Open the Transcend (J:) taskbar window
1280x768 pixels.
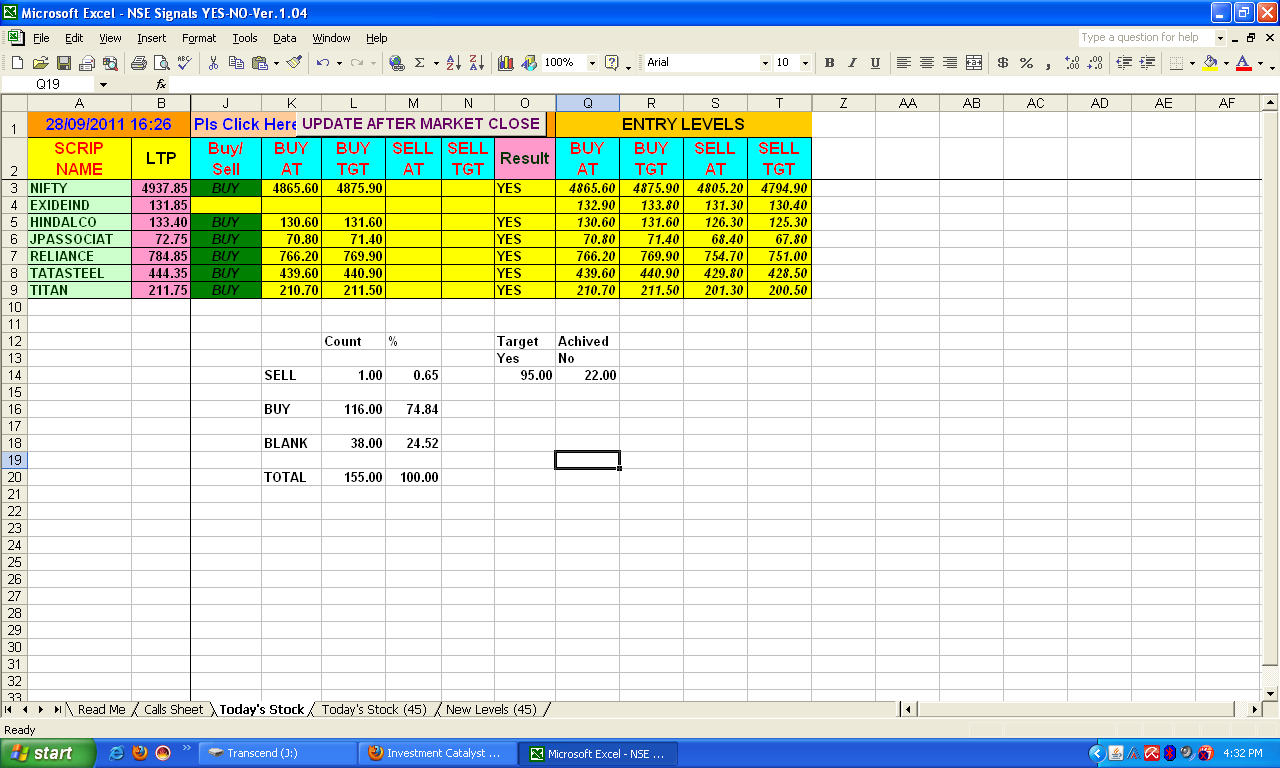pos(278,753)
